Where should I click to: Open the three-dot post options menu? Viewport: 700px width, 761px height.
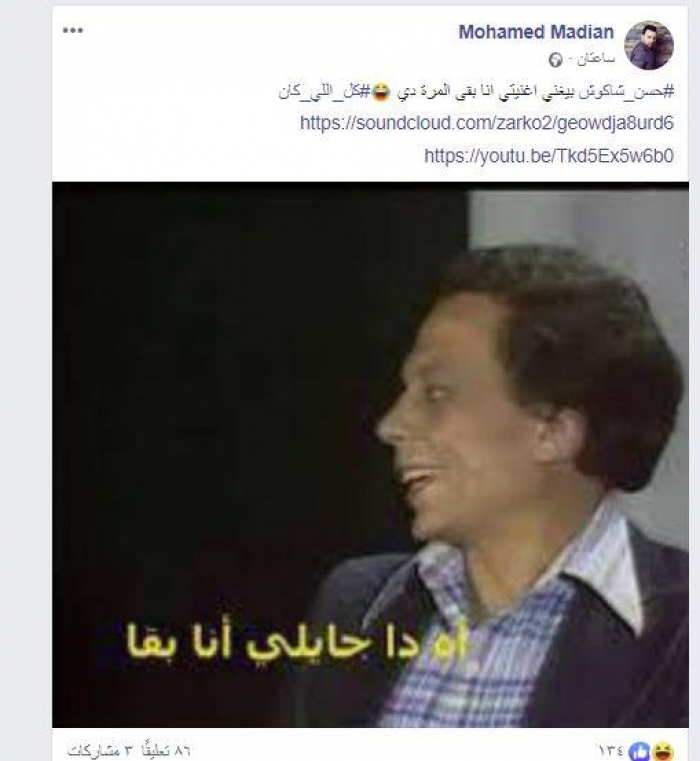click(73, 30)
